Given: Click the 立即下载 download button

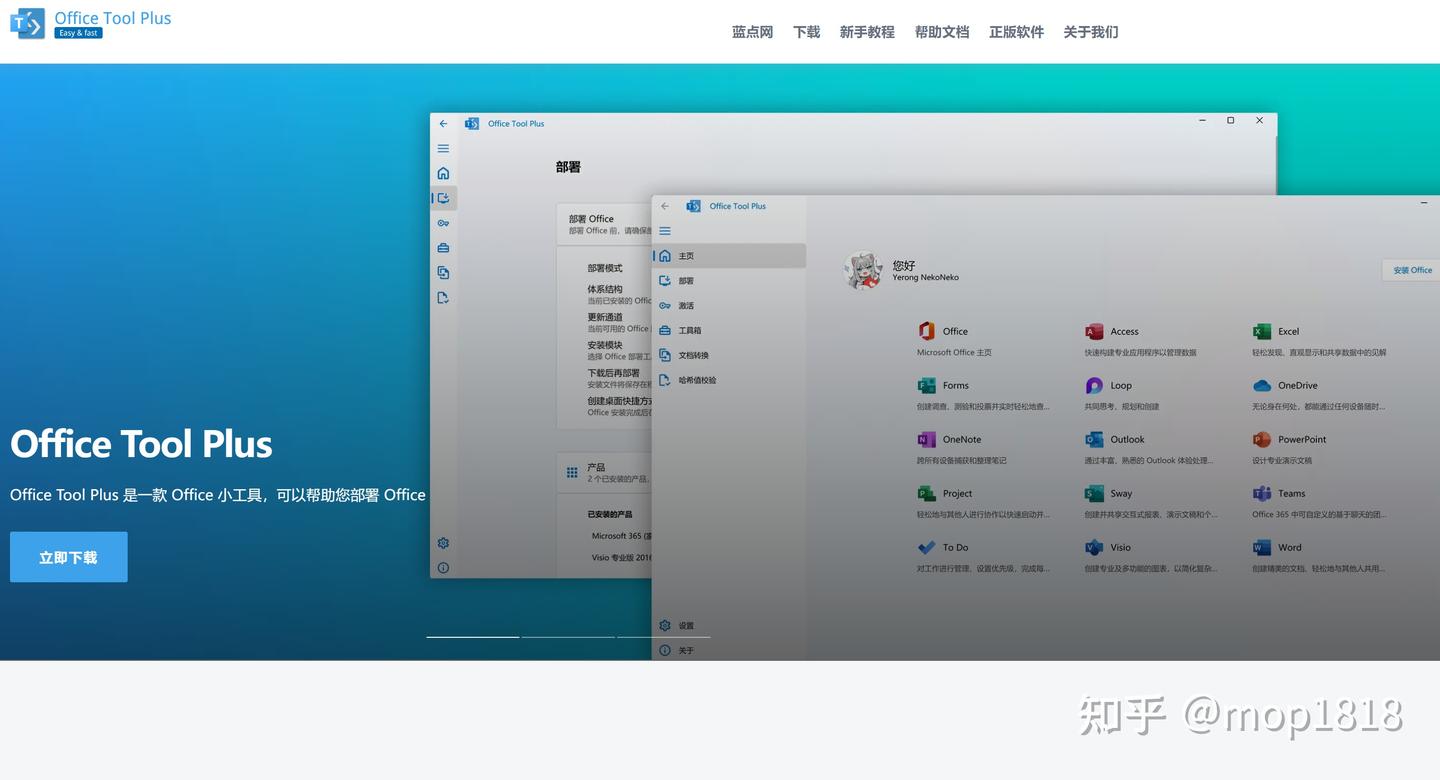Looking at the screenshot, I should click(68, 556).
